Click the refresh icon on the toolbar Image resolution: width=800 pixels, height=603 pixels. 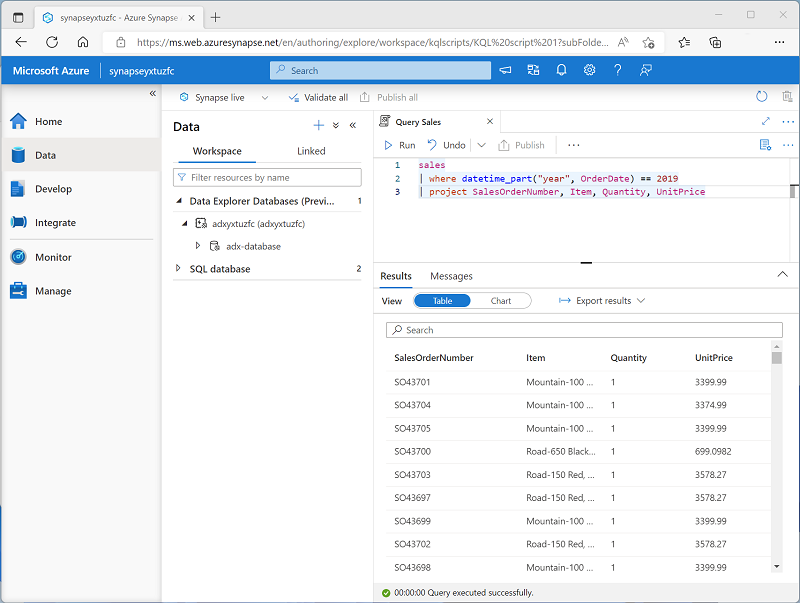tap(761, 96)
